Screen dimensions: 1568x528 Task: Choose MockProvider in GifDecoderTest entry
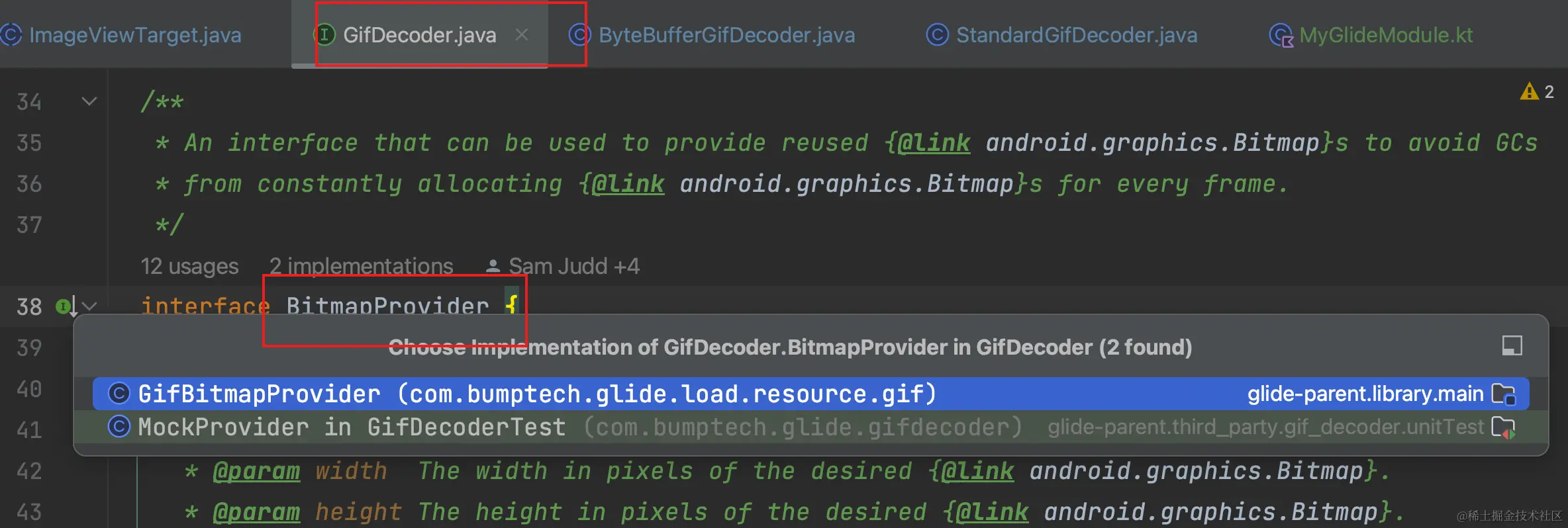351,427
